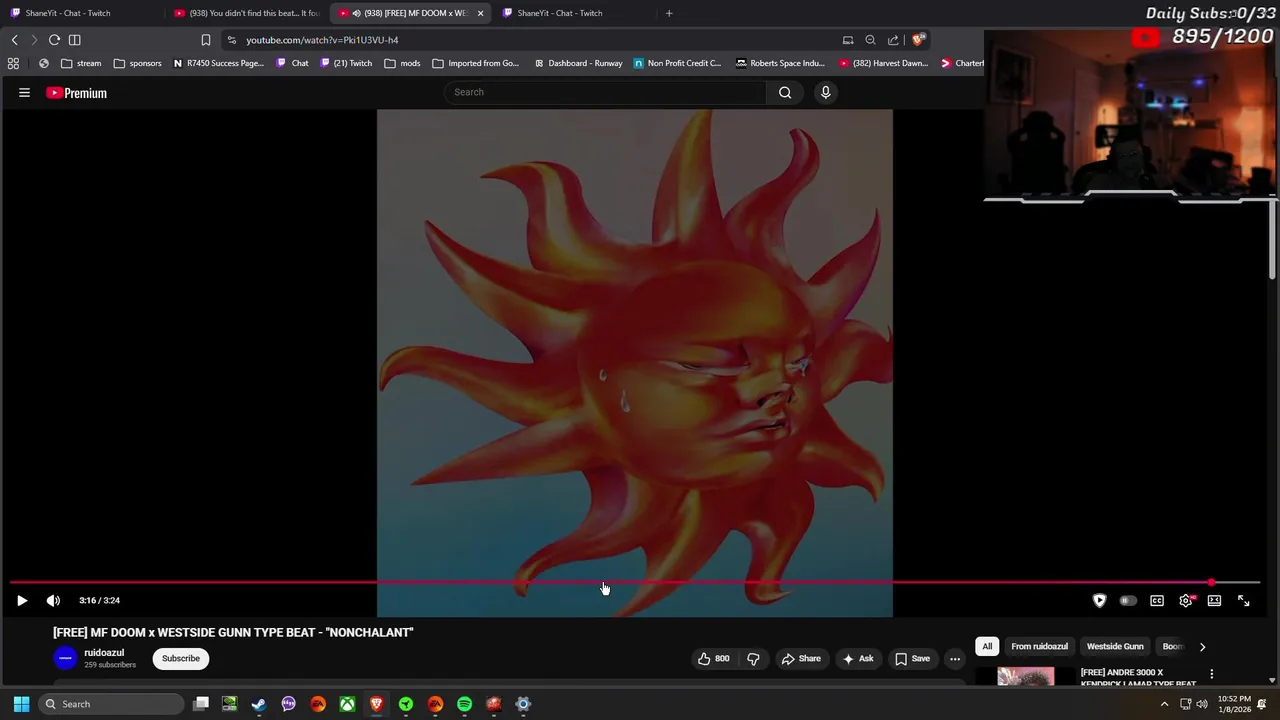Open Brave browser taskbar icon
The width and height of the screenshot is (1280, 720).
coord(376,704)
